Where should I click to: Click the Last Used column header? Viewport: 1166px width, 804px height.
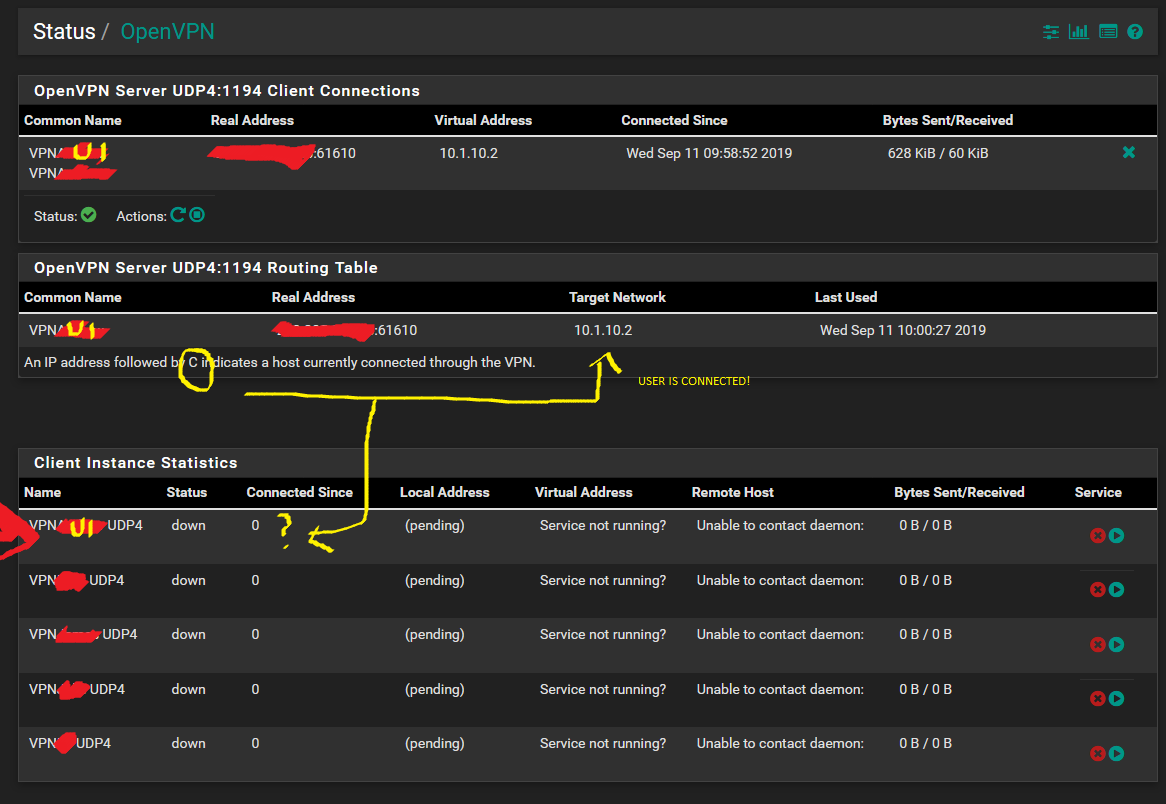point(845,298)
